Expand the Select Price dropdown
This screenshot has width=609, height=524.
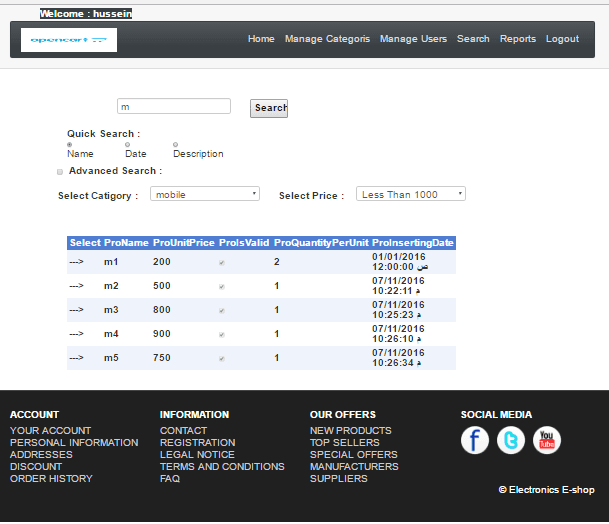tap(410, 194)
